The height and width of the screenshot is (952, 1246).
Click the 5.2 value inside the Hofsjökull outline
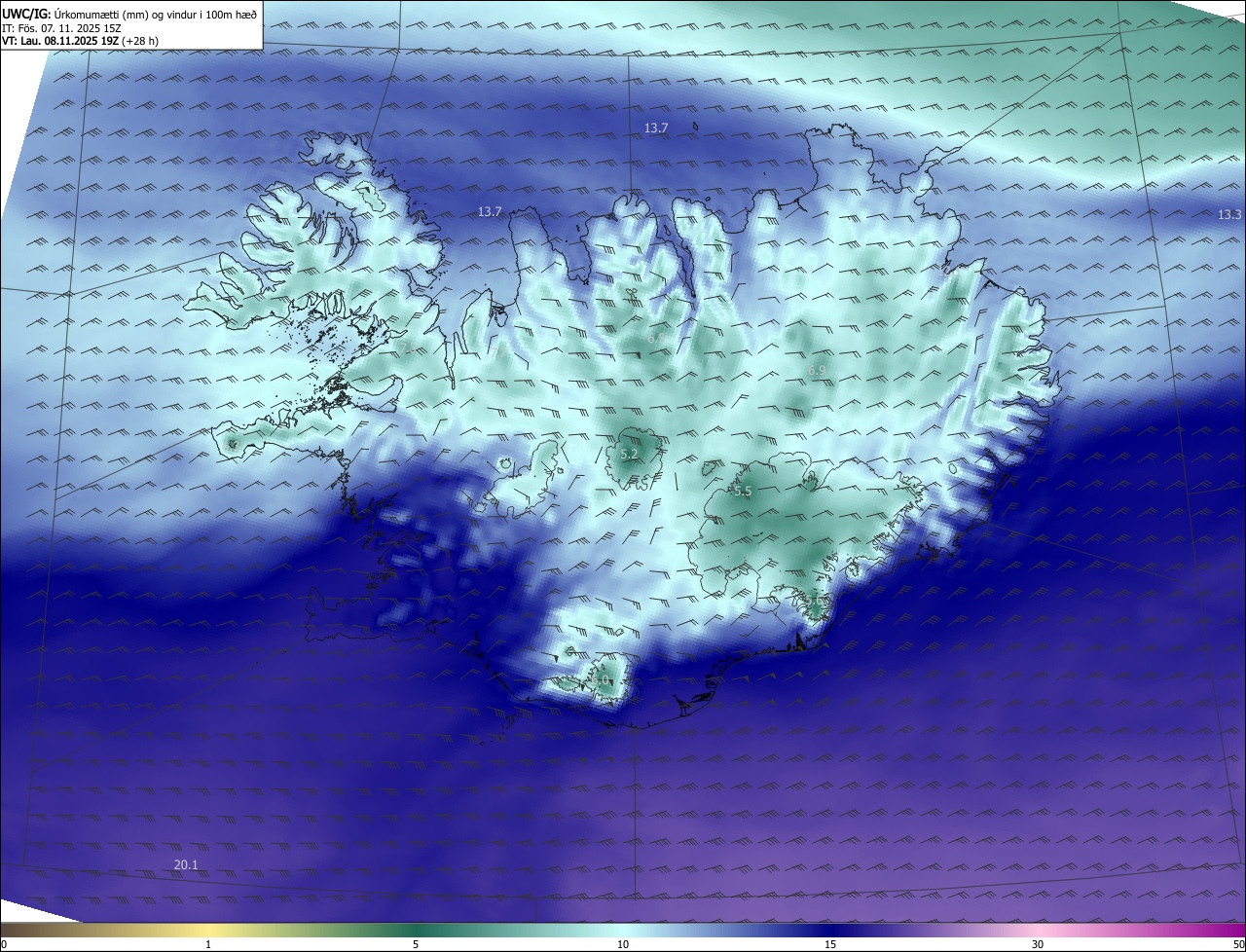click(x=629, y=454)
